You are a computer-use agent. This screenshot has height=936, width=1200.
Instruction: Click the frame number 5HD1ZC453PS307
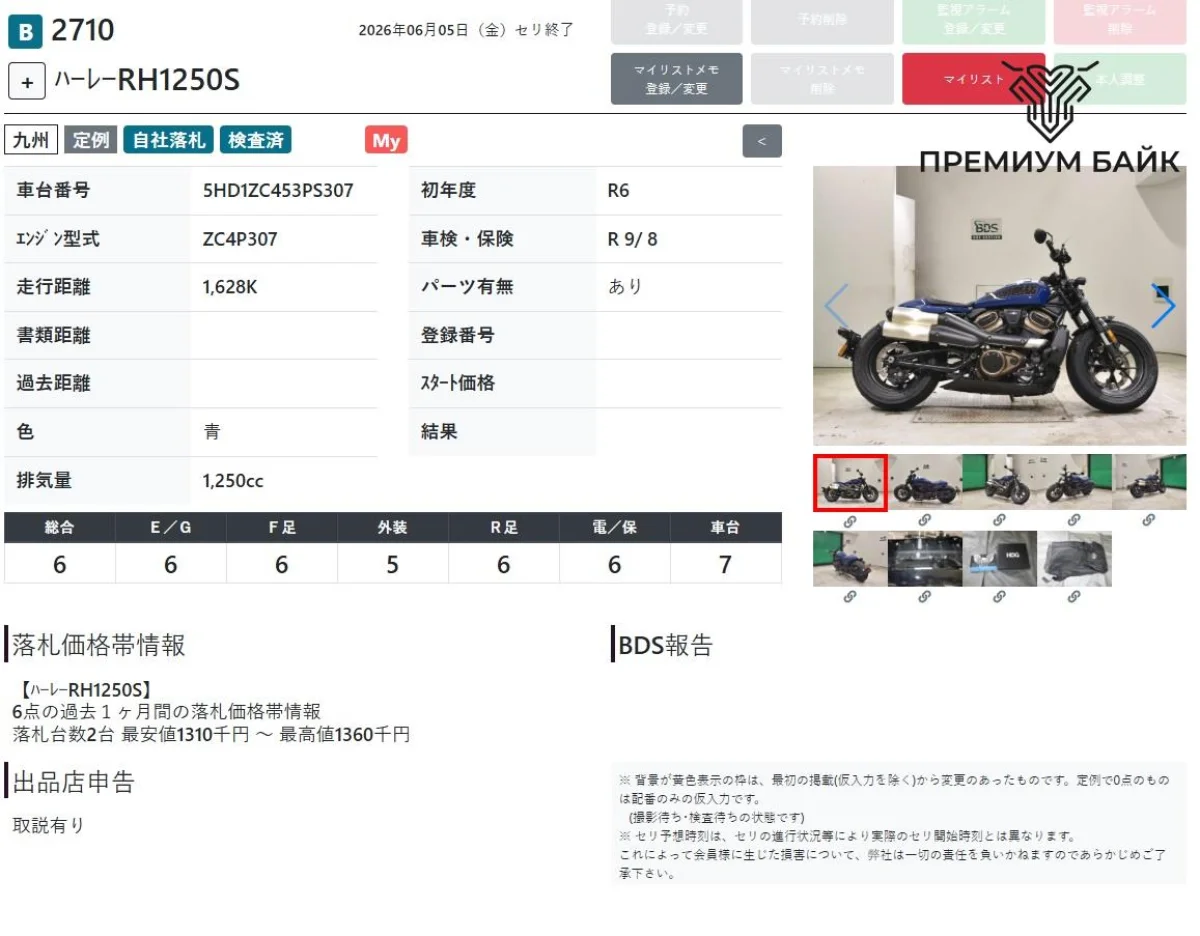277,190
